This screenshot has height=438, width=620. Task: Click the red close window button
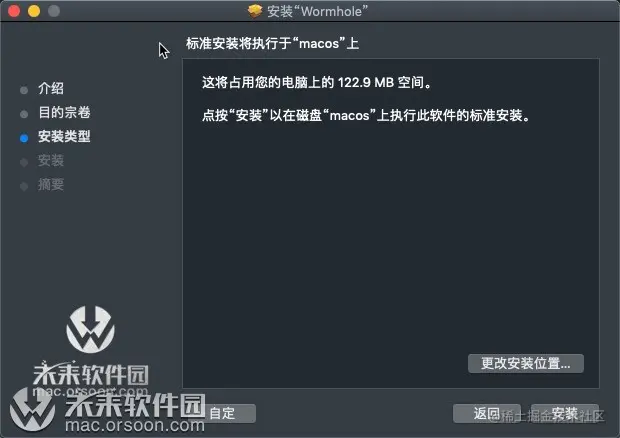tap(14, 11)
